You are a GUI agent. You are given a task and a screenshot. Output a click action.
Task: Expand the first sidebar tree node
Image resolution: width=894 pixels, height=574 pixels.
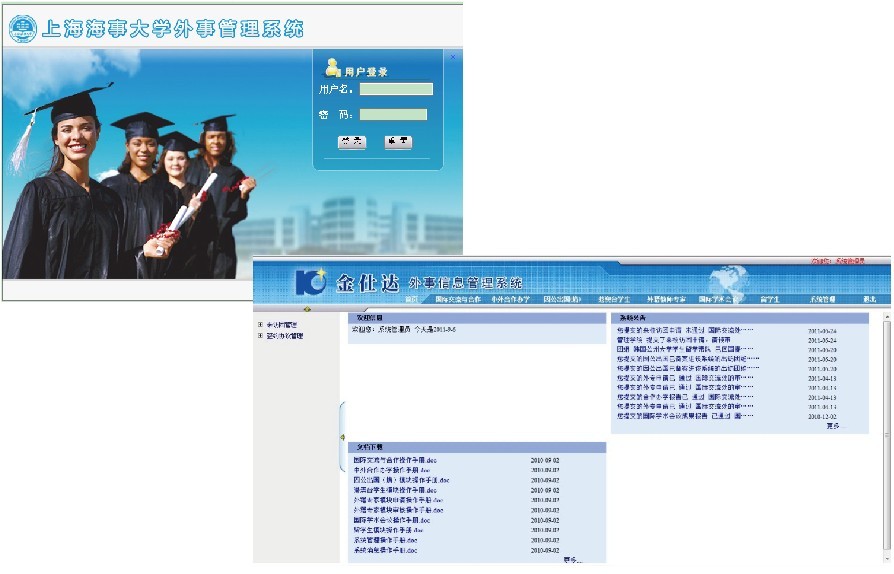coord(261,324)
